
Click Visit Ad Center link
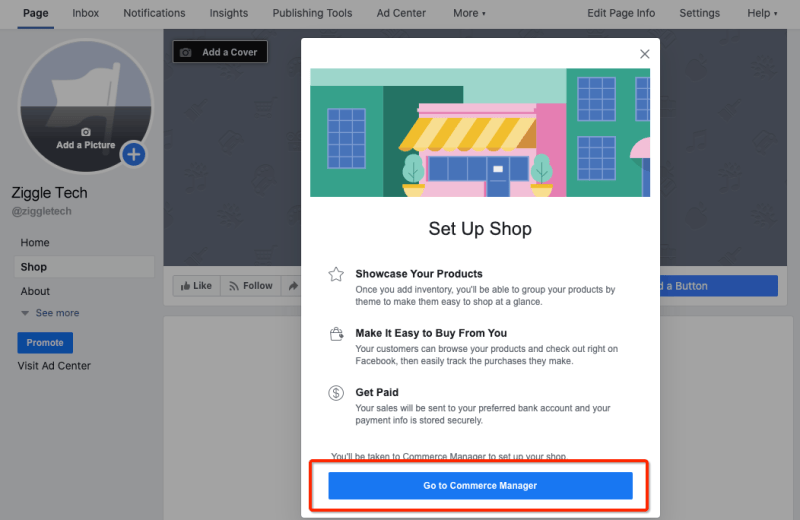coord(54,366)
